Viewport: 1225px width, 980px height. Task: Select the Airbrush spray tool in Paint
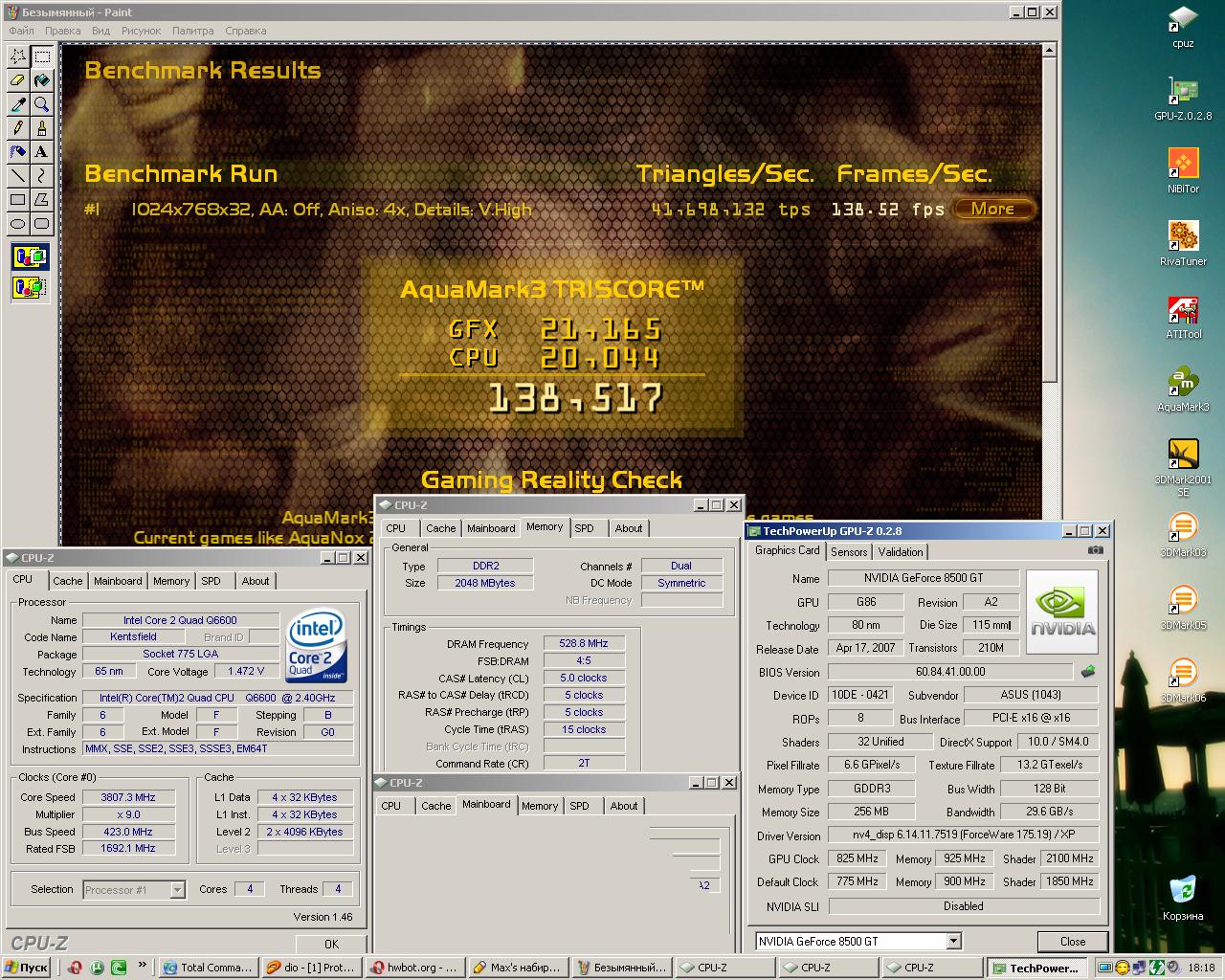pos(17,151)
